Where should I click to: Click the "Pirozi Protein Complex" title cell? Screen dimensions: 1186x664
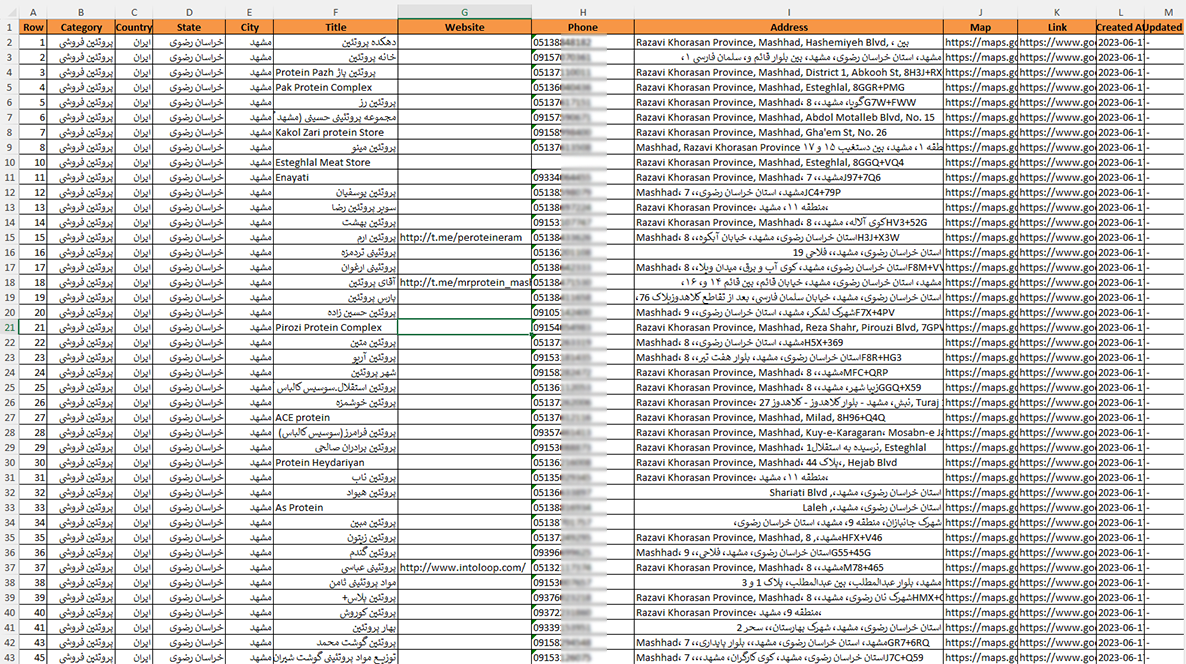(x=336, y=327)
